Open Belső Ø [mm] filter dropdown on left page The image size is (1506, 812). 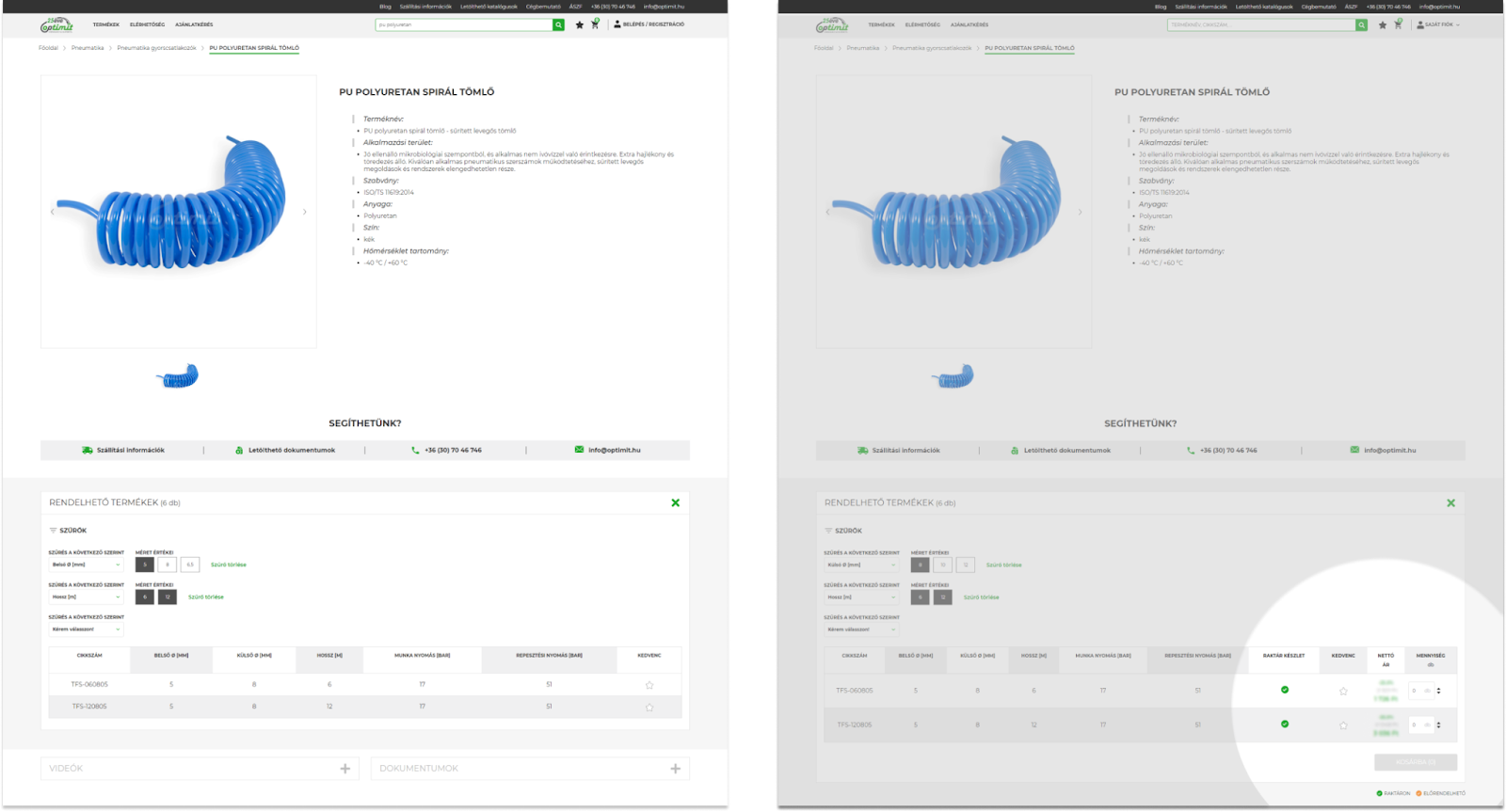click(x=86, y=565)
